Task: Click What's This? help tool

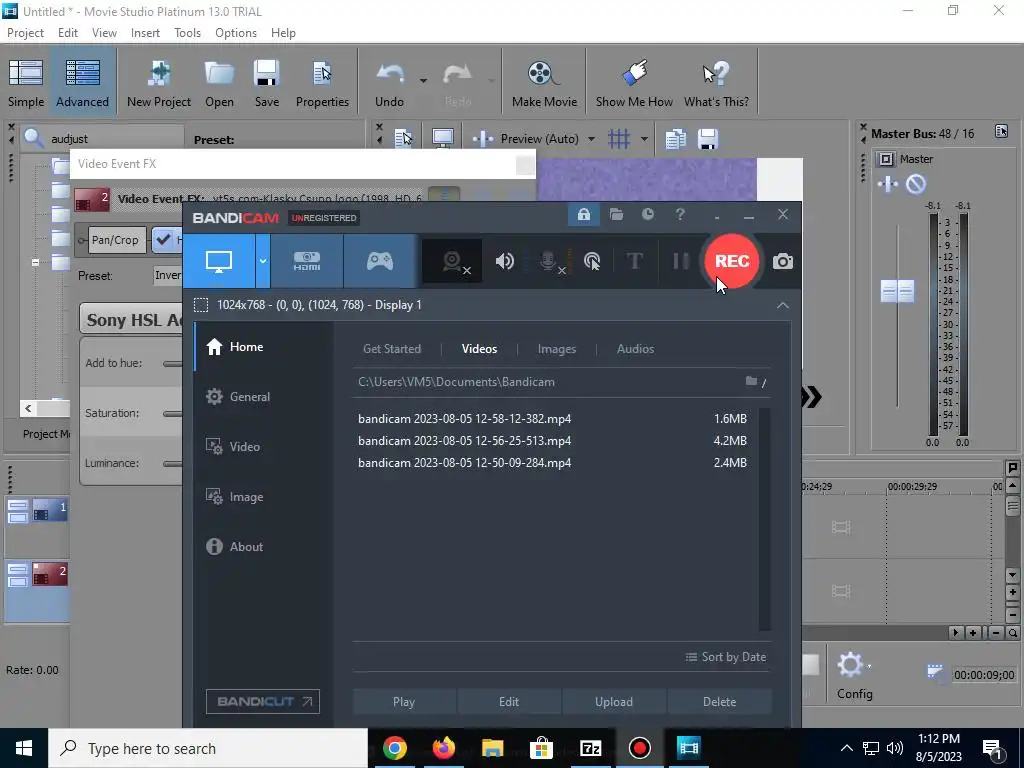Action: click(716, 83)
